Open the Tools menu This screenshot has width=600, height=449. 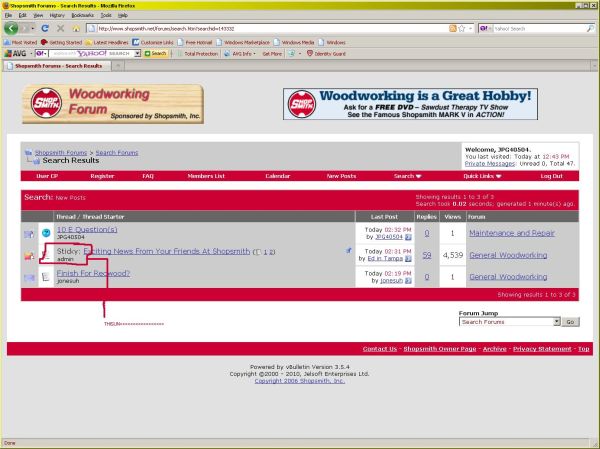coord(106,15)
